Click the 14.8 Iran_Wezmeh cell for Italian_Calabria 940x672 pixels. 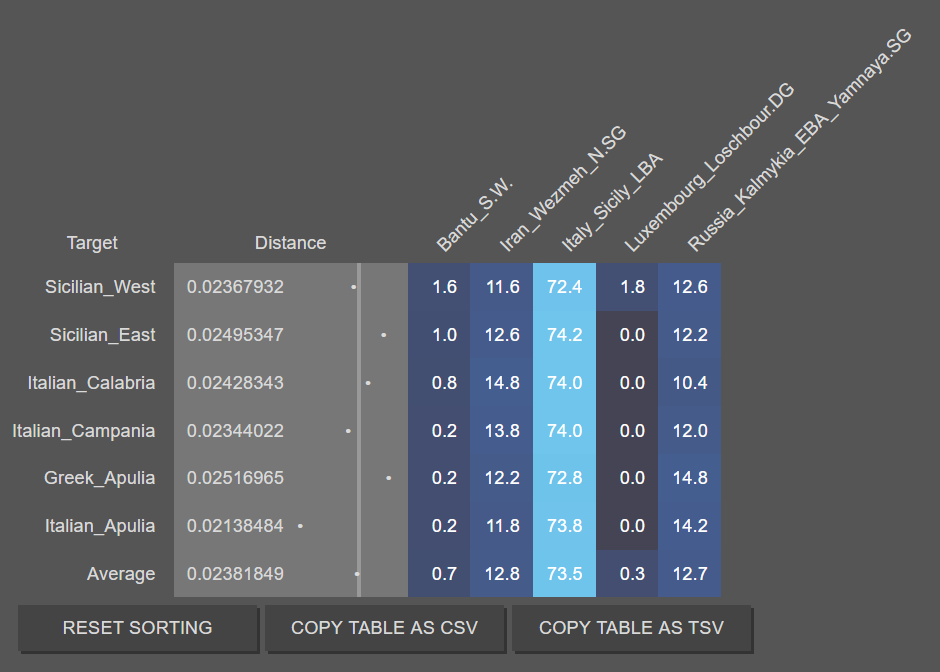point(502,382)
